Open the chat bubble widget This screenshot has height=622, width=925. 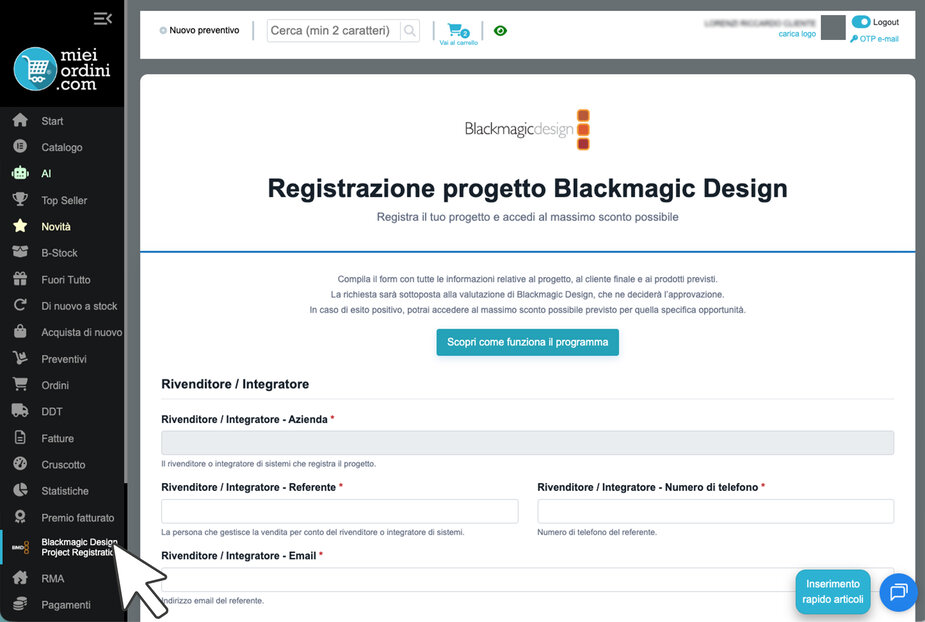pos(898,592)
